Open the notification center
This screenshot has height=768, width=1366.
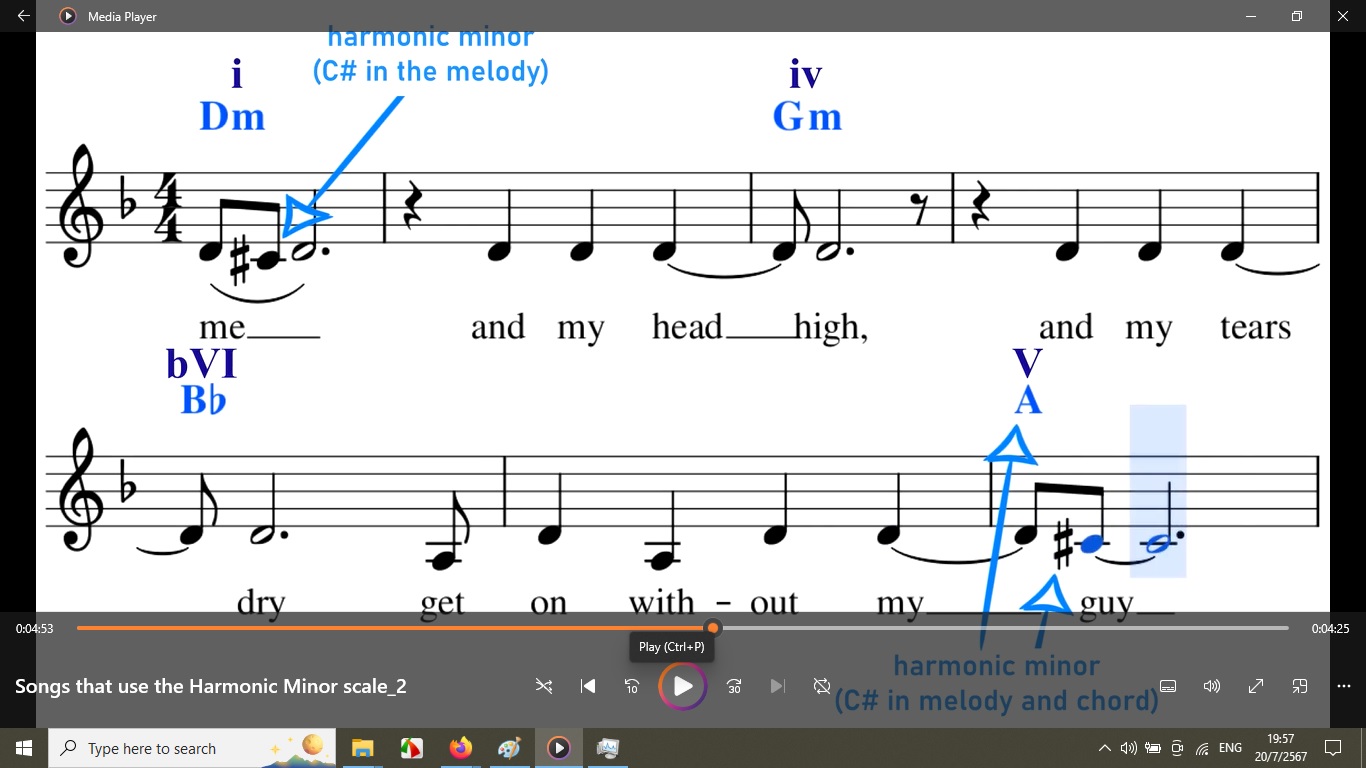click(x=1333, y=748)
